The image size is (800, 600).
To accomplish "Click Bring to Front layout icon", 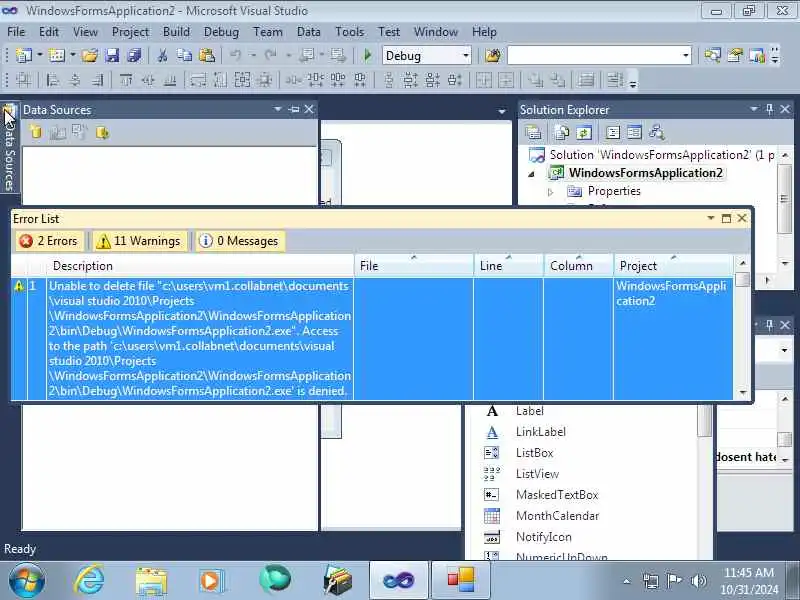I will point(536,80).
